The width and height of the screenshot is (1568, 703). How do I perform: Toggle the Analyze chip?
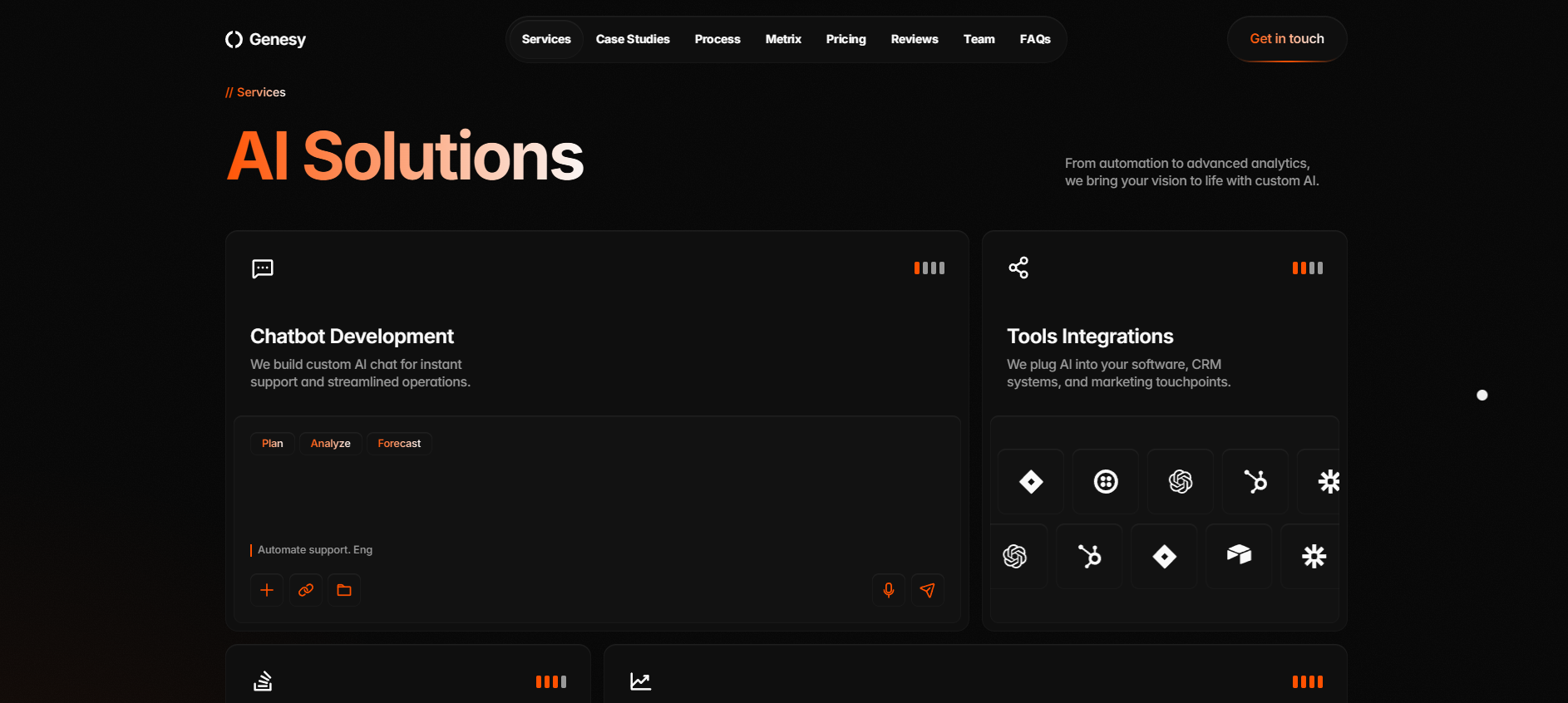click(x=331, y=444)
